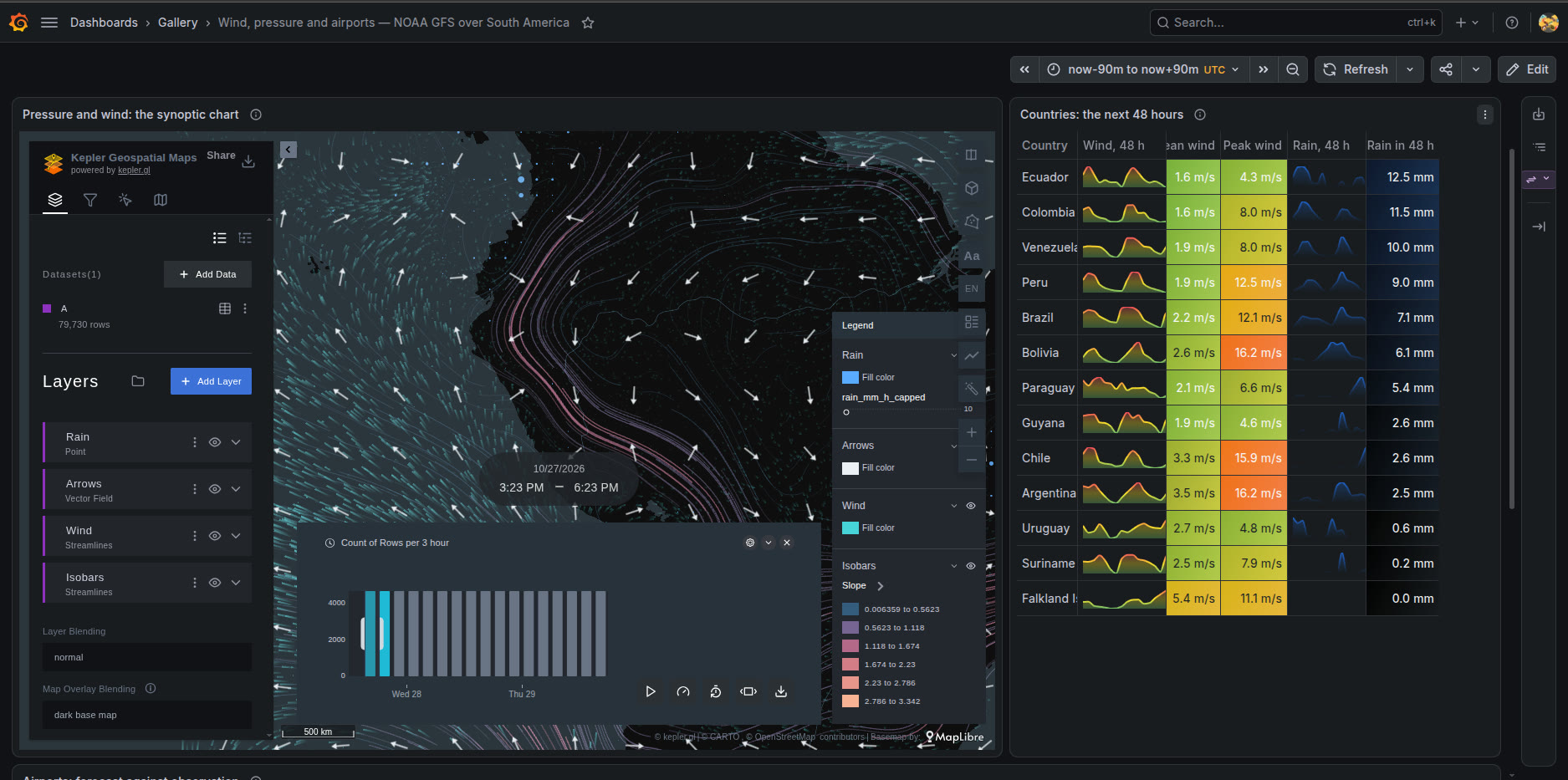Open the Kepler Base map tab
Viewport: 1568px width, 780px height.
[161, 200]
